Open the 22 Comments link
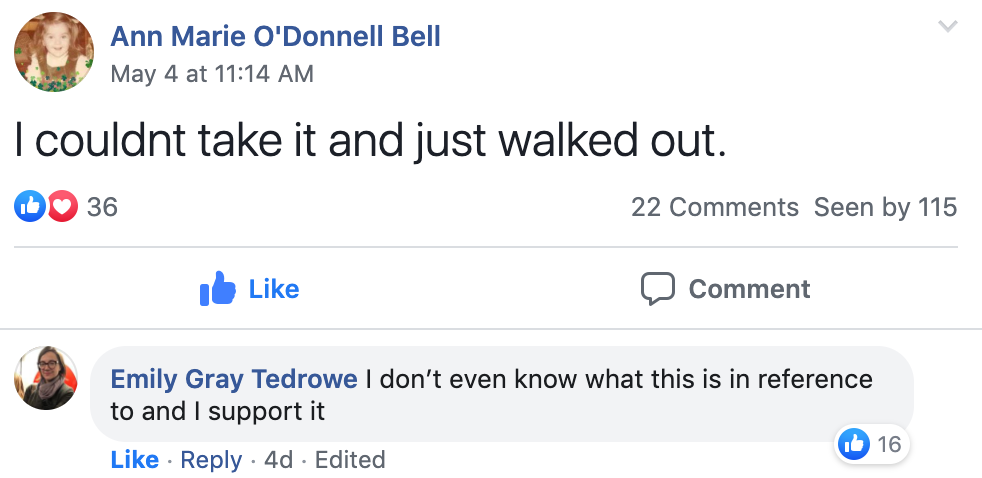982x478 pixels. (x=714, y=207)
